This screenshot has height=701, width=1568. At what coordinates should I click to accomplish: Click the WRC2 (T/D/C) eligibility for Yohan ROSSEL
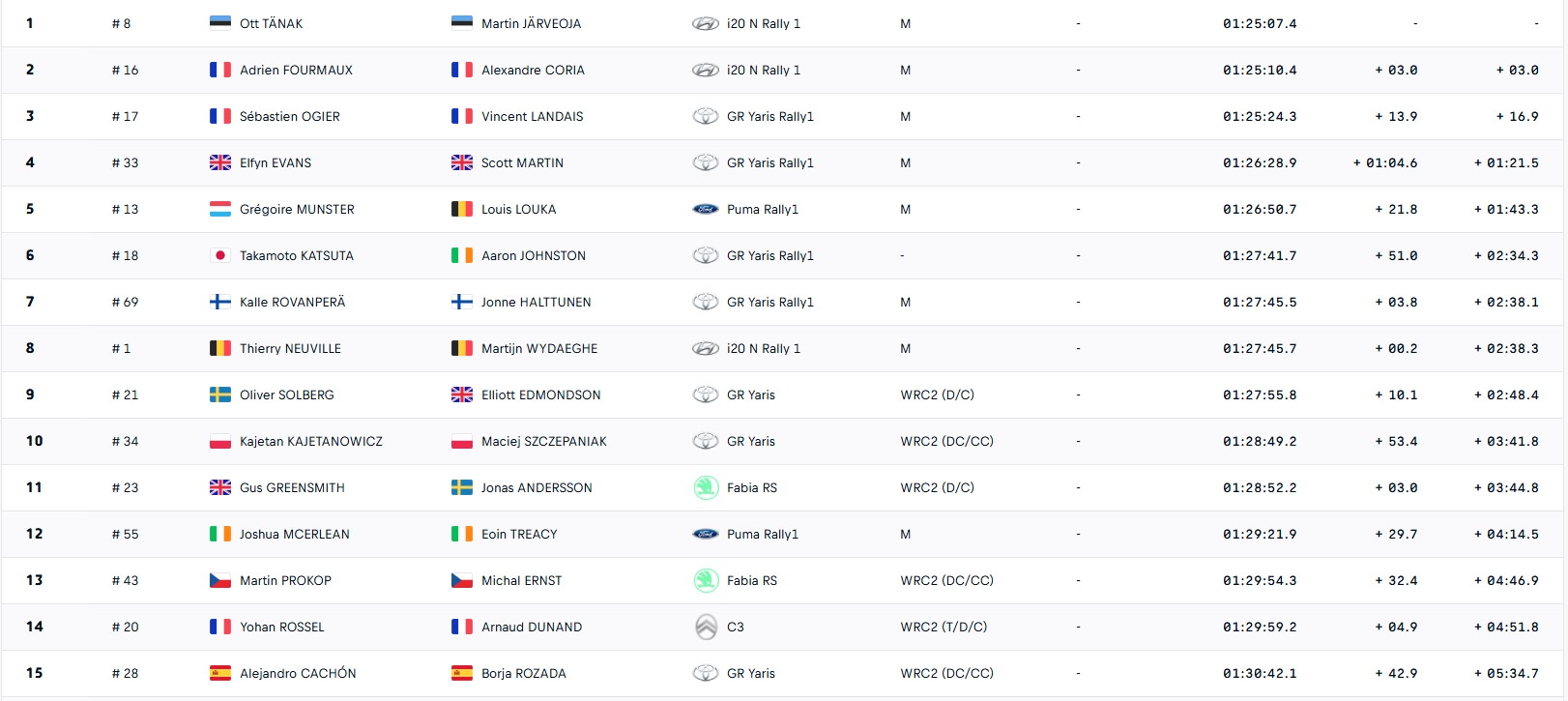(x=944, y=627)
